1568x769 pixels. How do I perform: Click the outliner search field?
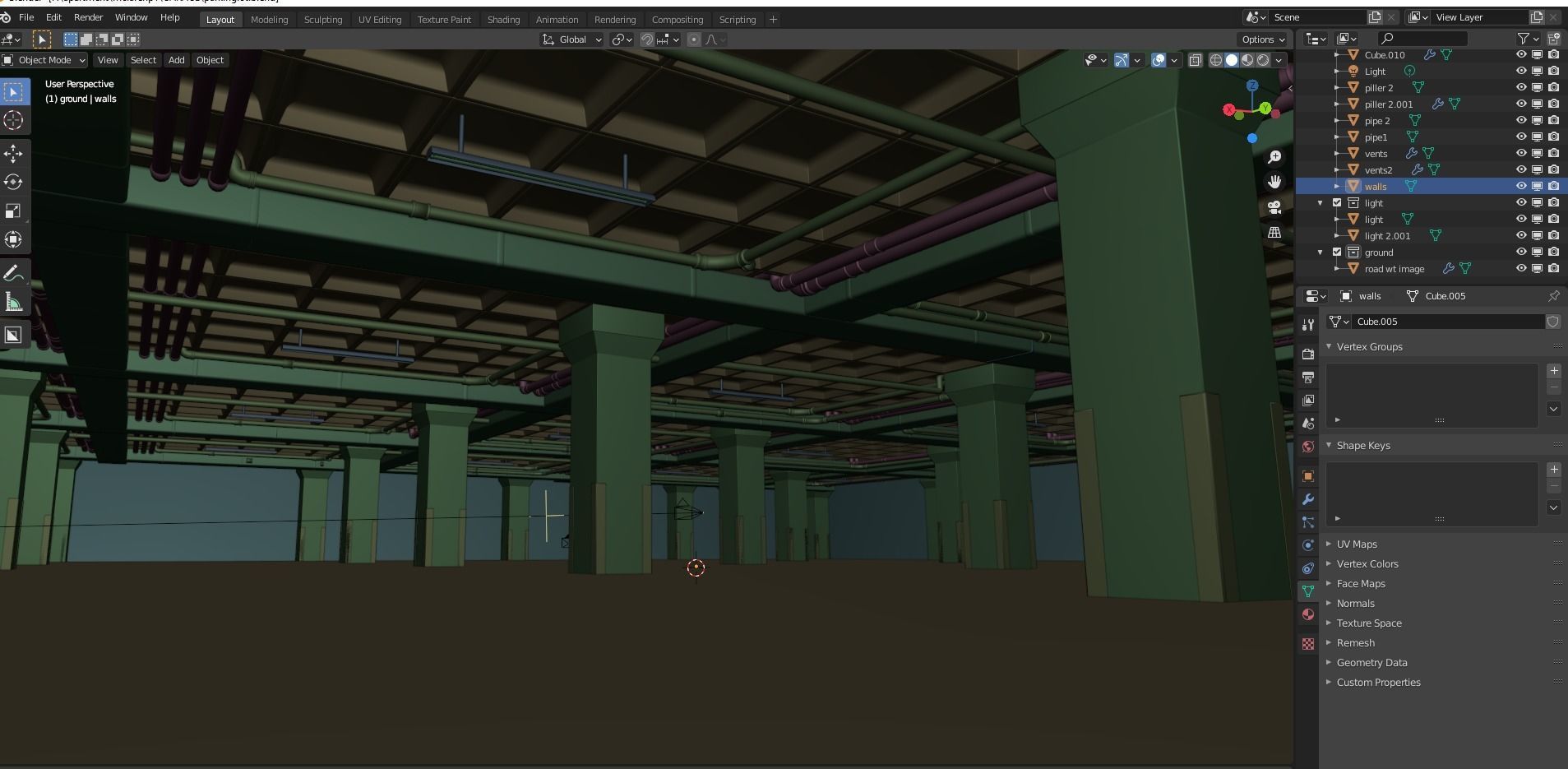(x=1422, y=38)
